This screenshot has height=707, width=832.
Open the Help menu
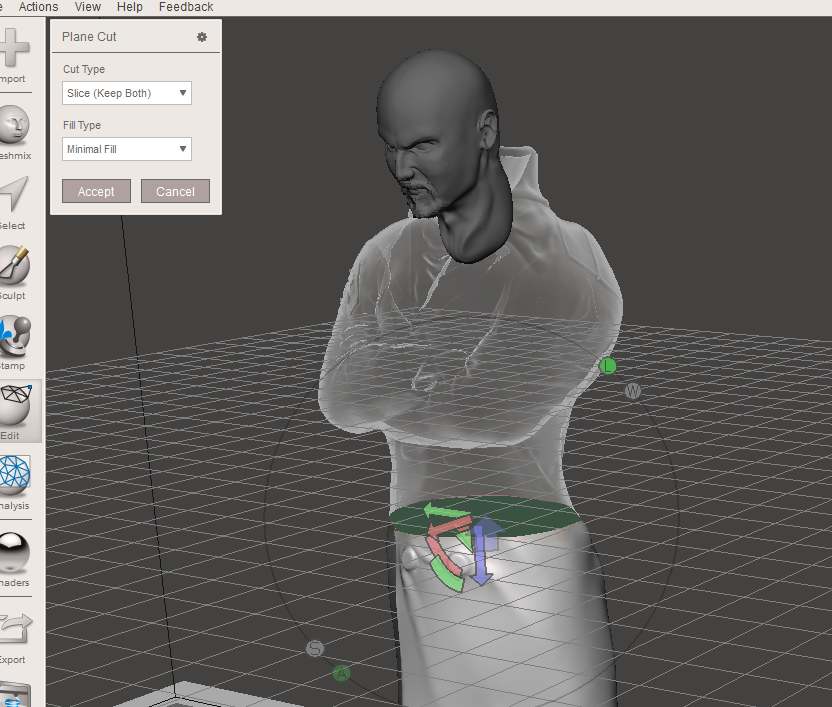click(x=129, y=7)
